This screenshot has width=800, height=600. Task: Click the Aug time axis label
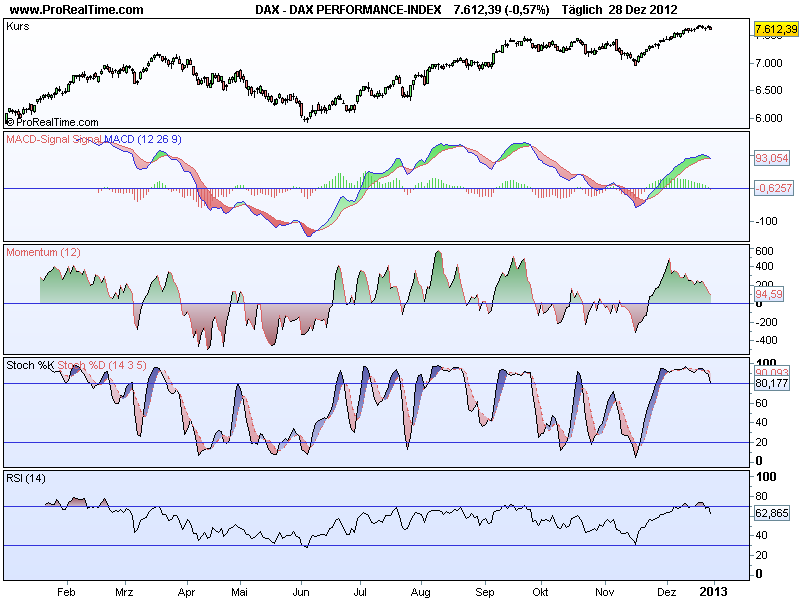420,592
